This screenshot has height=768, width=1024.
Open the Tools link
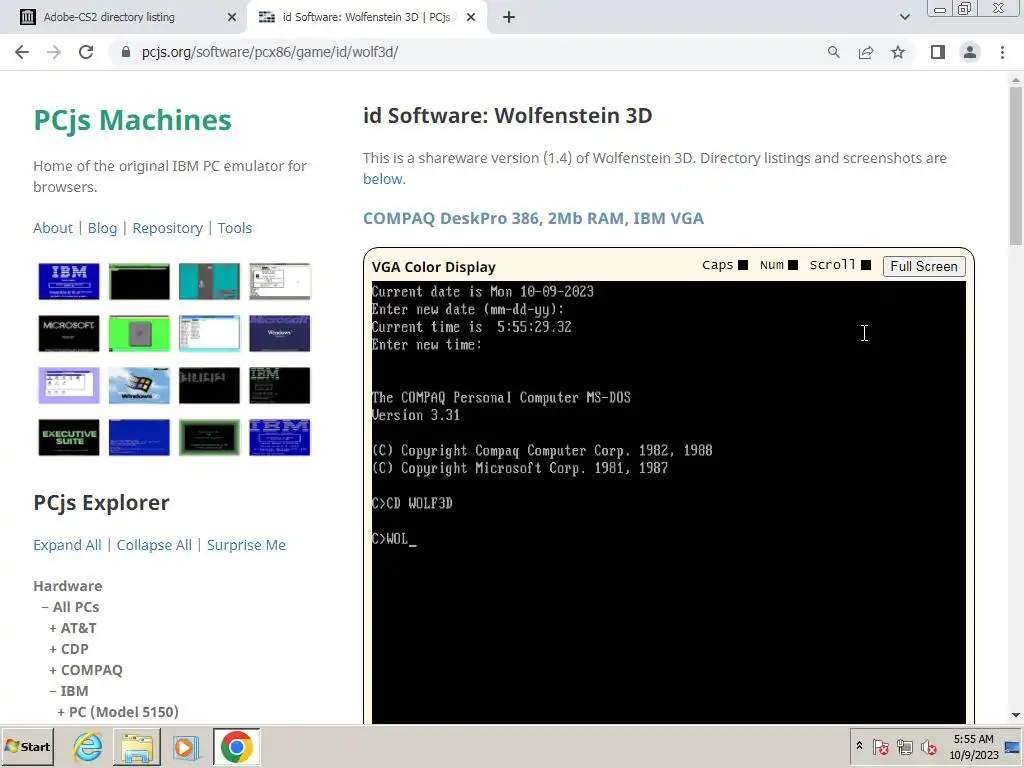(x=234, y=228)
